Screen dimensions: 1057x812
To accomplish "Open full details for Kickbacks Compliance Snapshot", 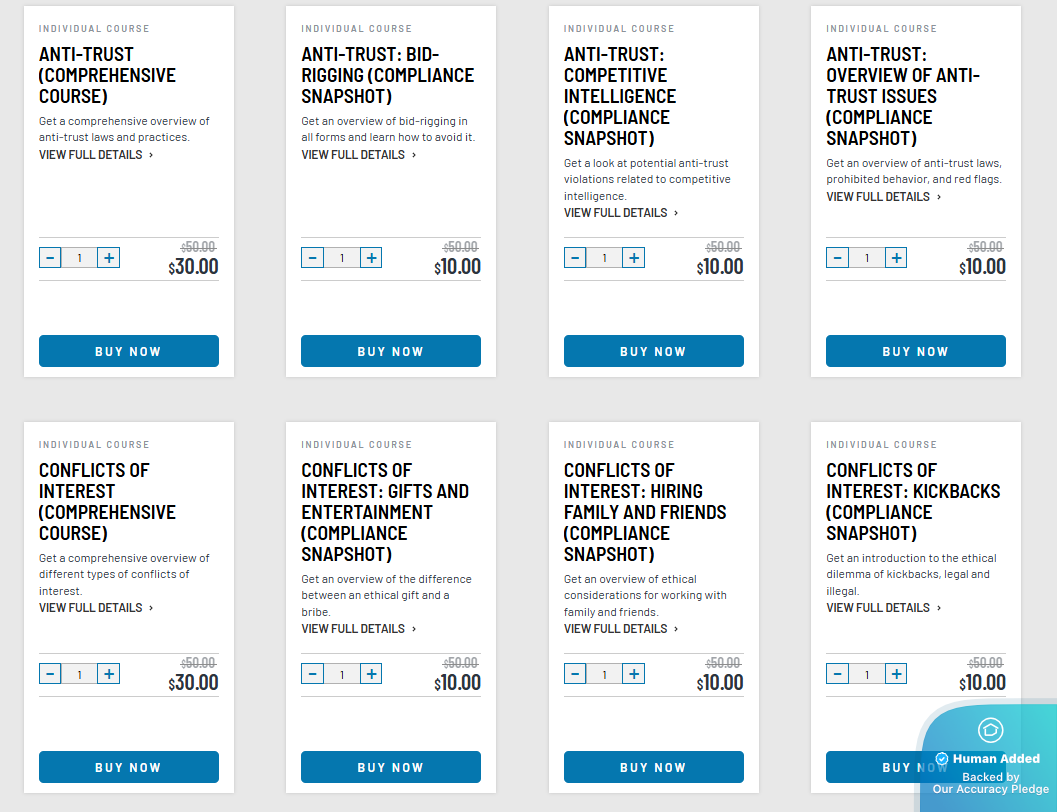I will [x=884, y=608].
